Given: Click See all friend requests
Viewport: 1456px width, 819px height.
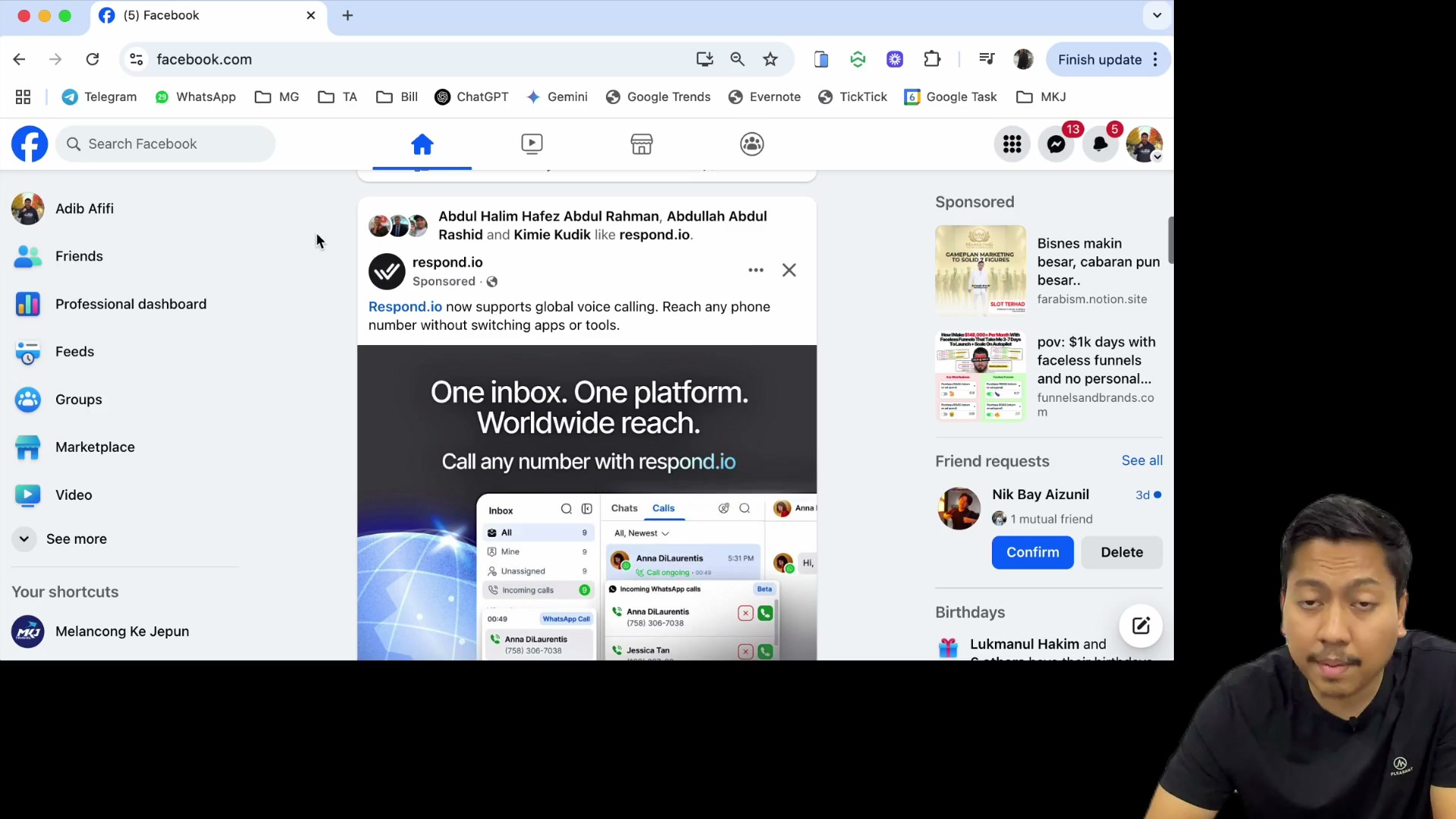Looking at the screenshot, I should [x=1142, y=460].
